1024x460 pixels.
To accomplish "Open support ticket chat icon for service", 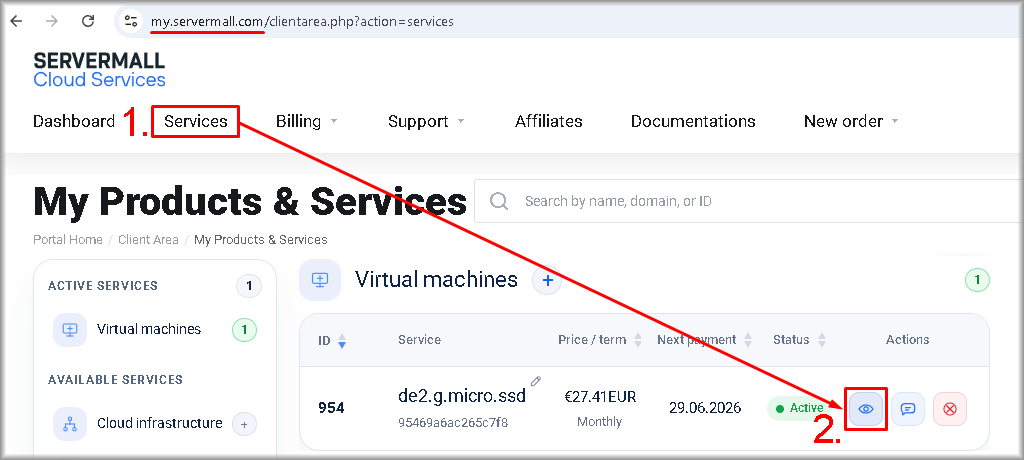I will [908, 409].
